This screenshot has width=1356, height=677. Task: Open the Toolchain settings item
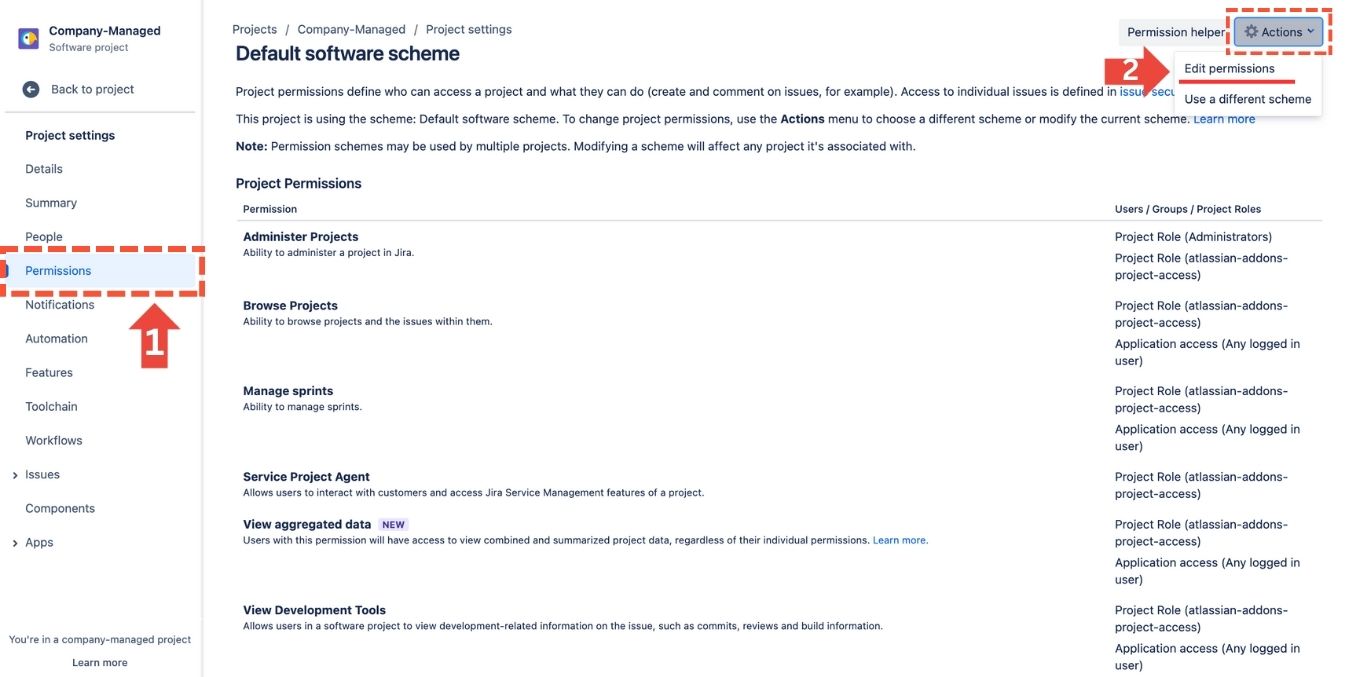tap(51, 407)
